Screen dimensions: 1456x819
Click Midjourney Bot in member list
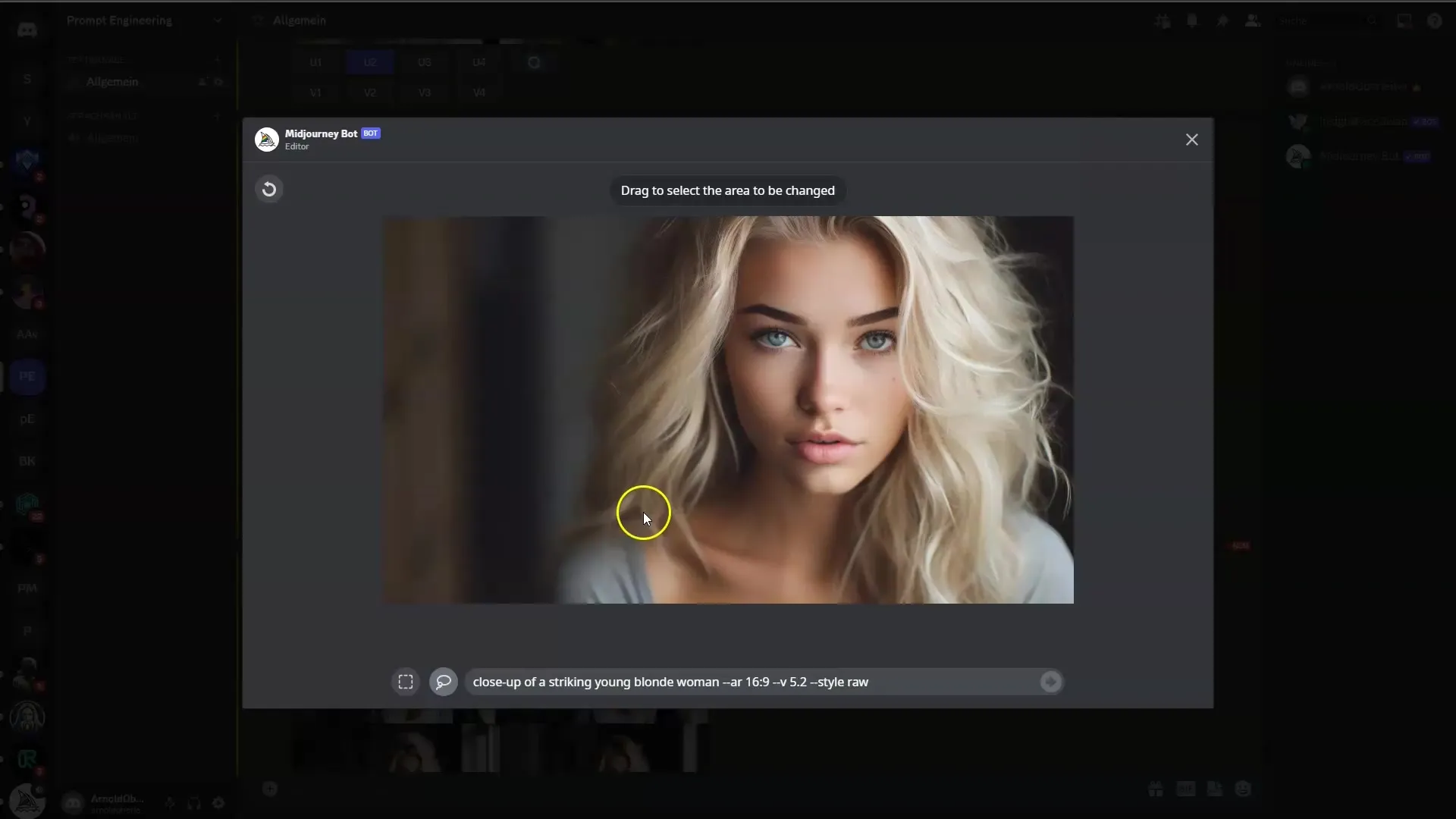coord(1361,156)
